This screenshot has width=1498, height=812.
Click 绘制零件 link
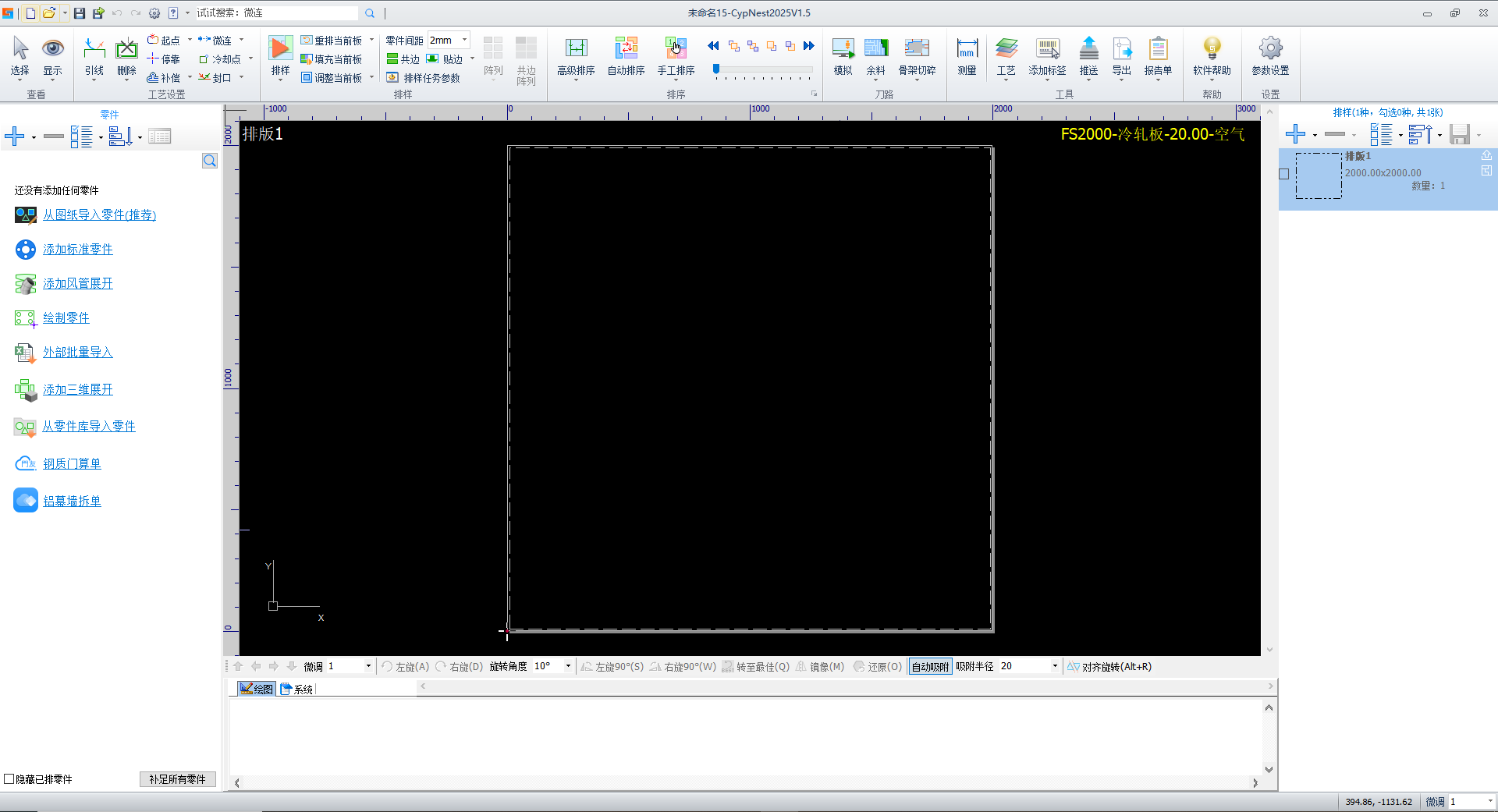(x=66, y=317)
